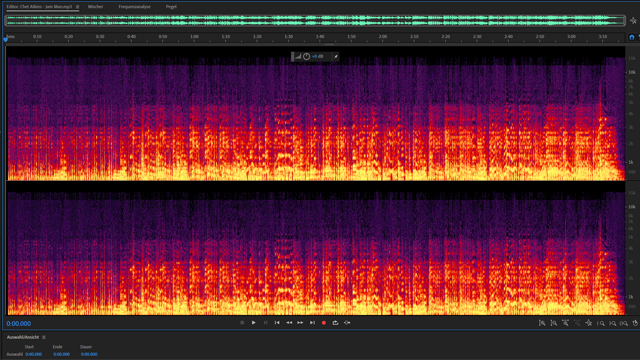Click the red Record button
This screenshot has height=360, width=640.
point(324,323)
